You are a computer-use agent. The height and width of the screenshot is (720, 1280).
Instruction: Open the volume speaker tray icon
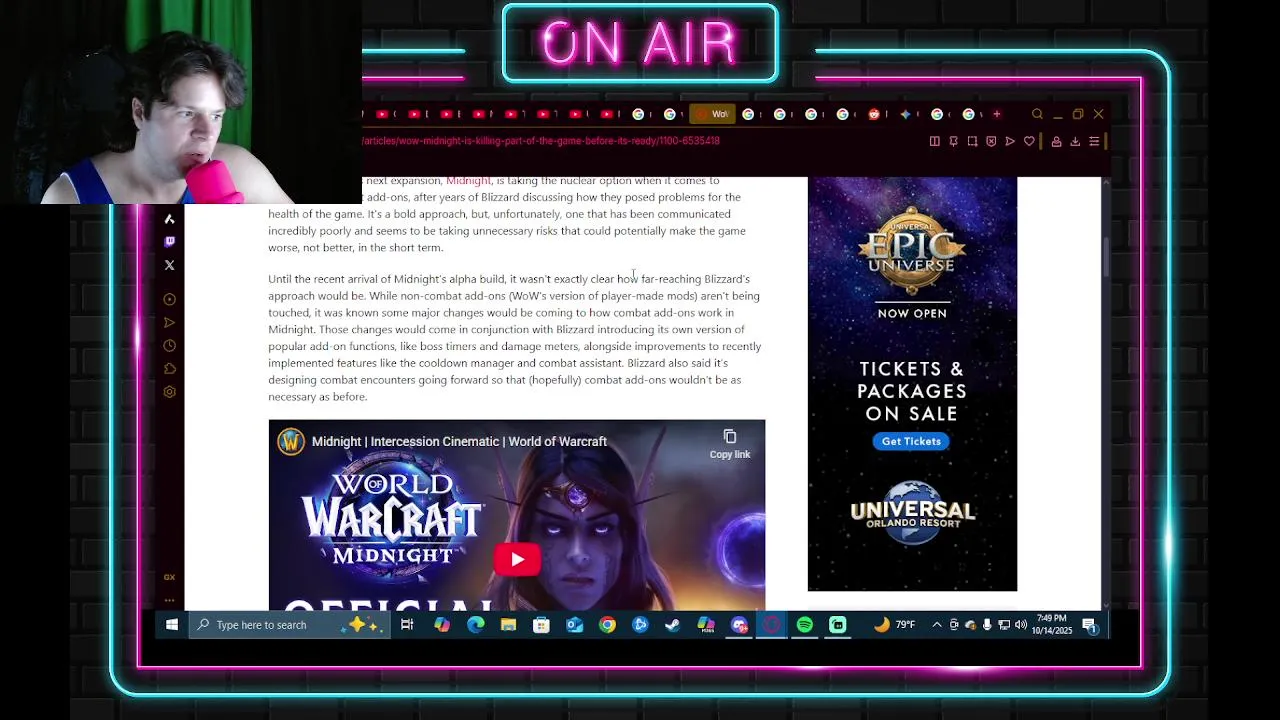(x=1021, y=625)
